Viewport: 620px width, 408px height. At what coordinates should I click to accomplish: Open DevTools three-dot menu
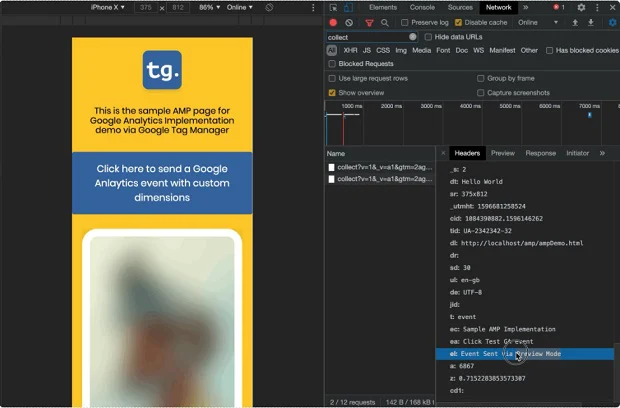[597, 8]
